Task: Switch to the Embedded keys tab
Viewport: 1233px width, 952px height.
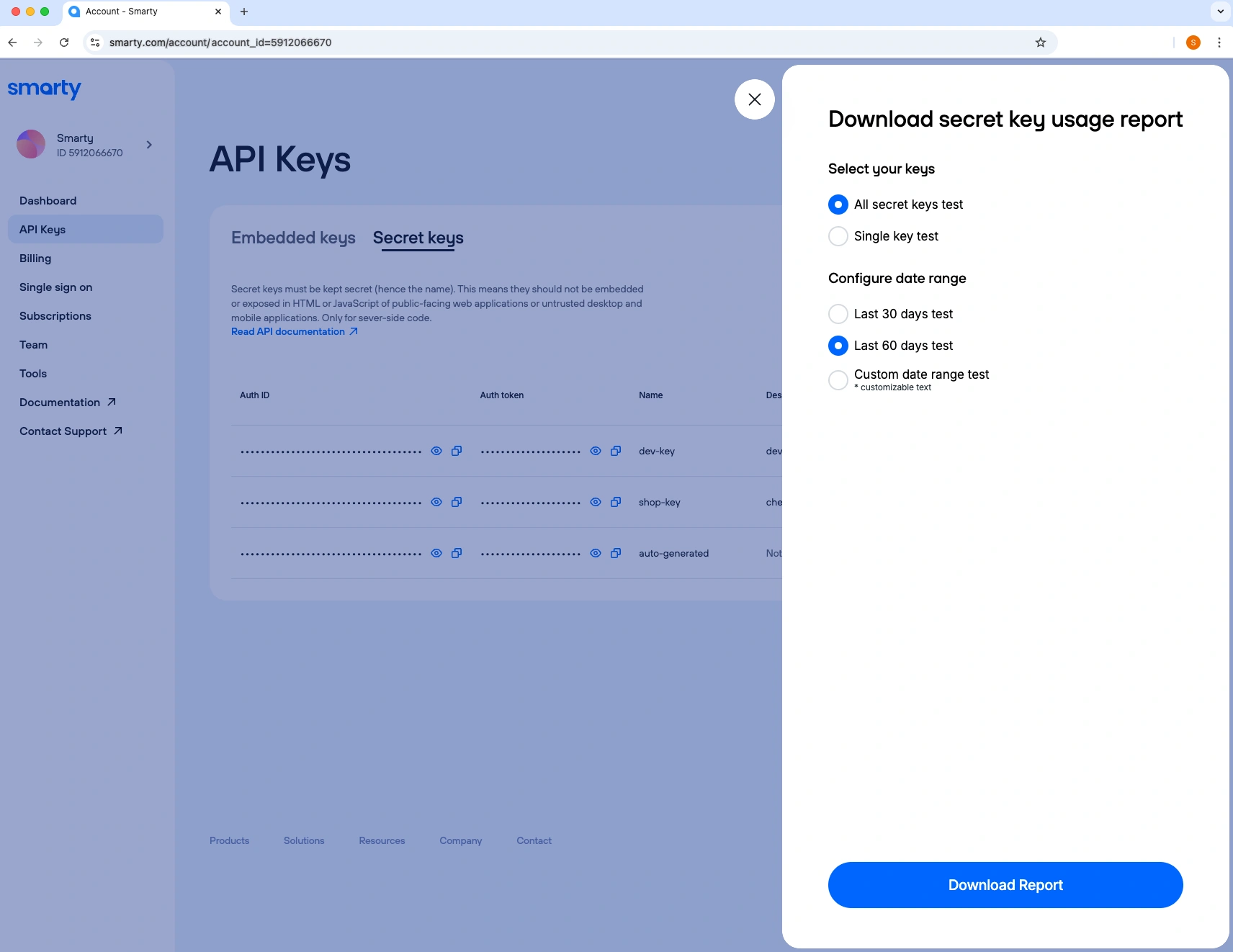Action: [292, 238]
